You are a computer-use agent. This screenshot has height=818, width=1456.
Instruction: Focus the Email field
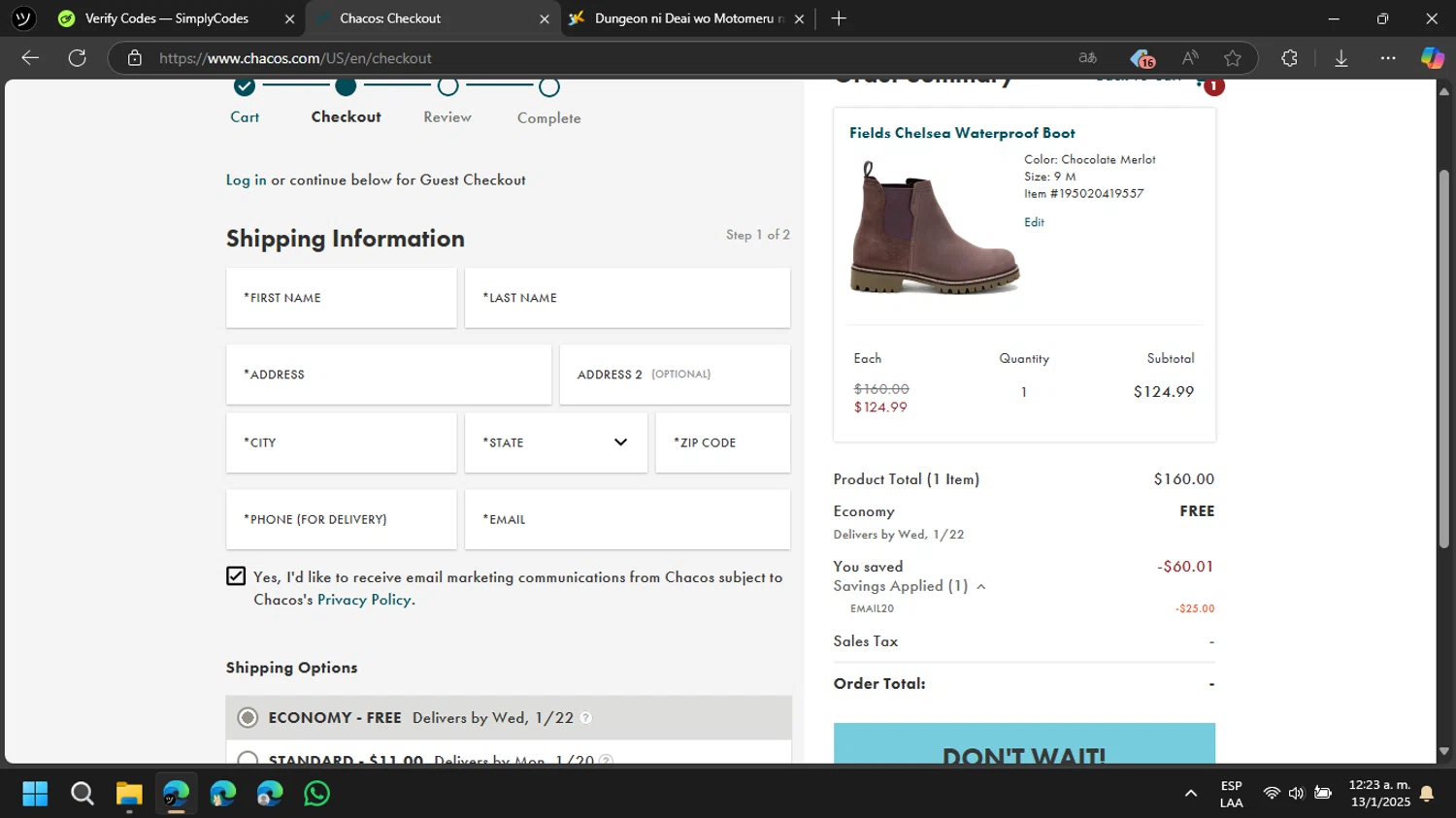pyautogui.click(x=627, y=519)
